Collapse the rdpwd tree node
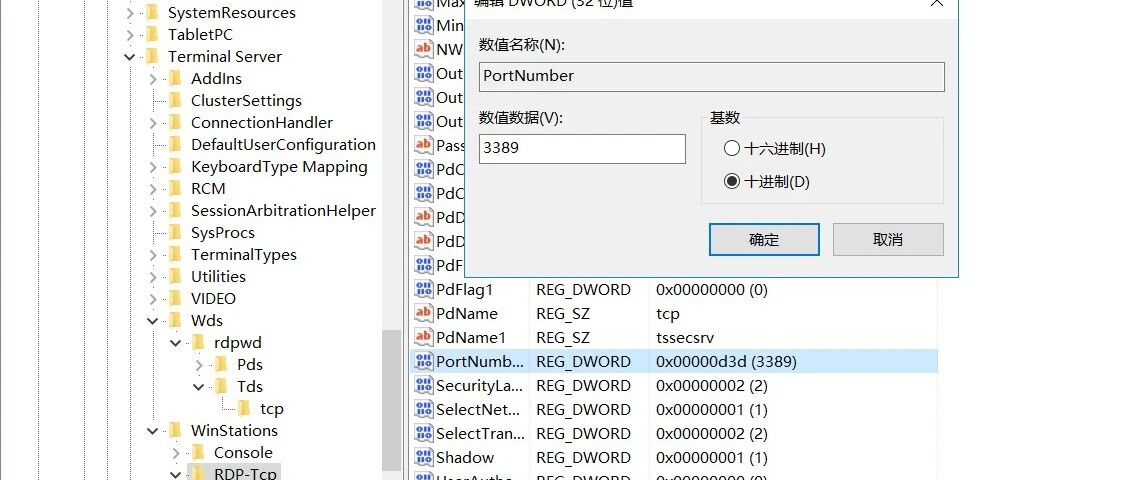1129x480 pixels. click(176, 343)
